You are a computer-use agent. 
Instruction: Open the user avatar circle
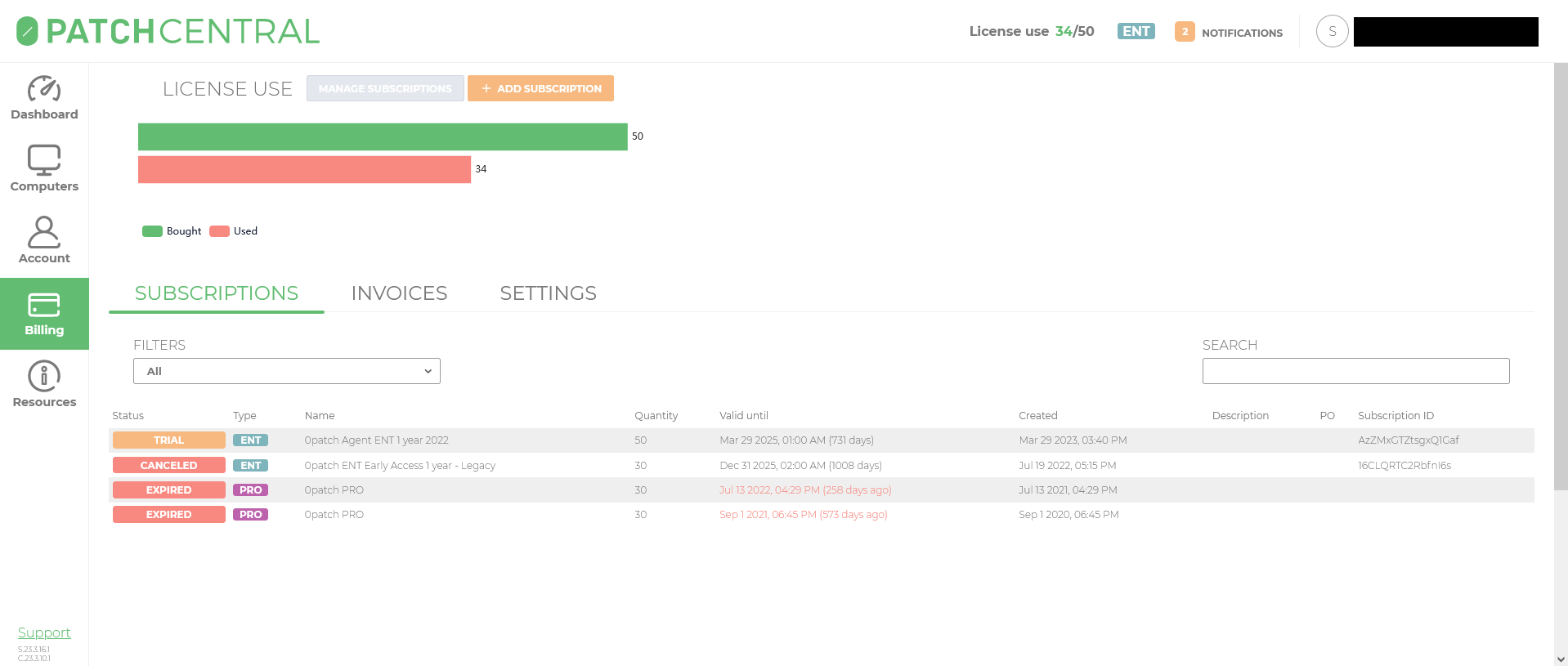point(1332,31)
